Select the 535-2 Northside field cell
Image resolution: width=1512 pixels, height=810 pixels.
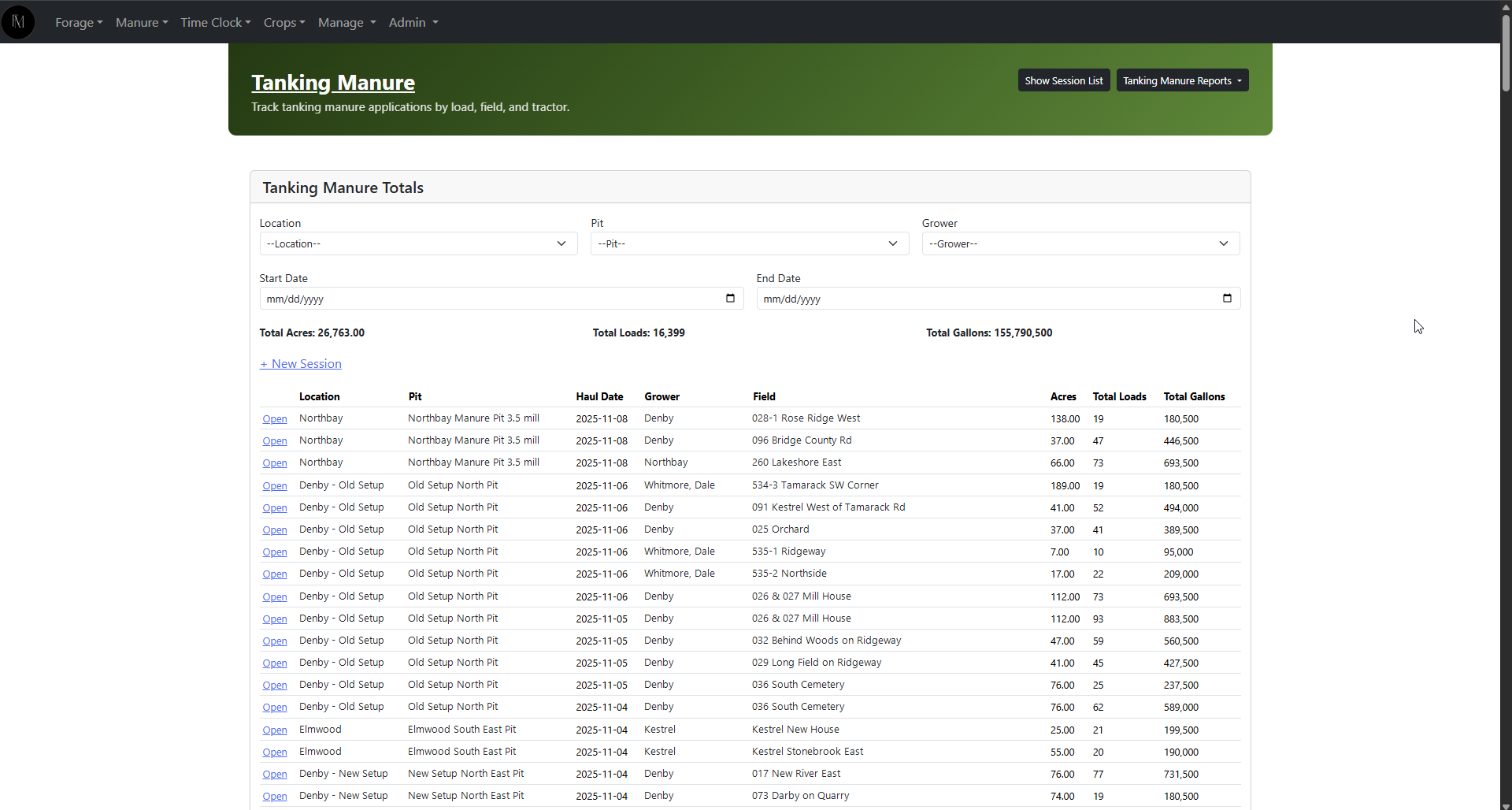click(x=789, y=574)
